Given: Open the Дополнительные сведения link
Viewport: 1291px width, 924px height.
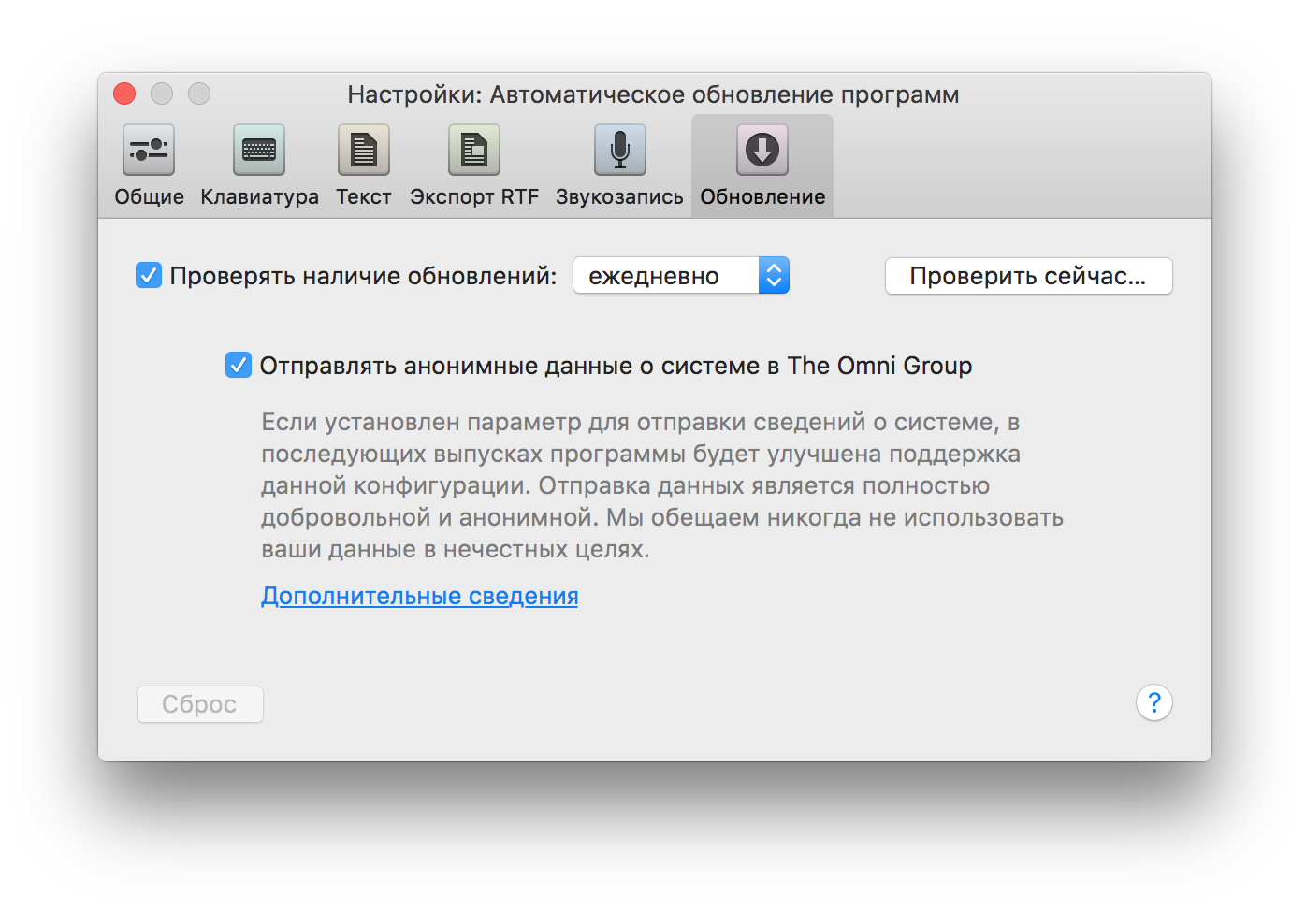Looking at the screenshot, I should [419, 596].
